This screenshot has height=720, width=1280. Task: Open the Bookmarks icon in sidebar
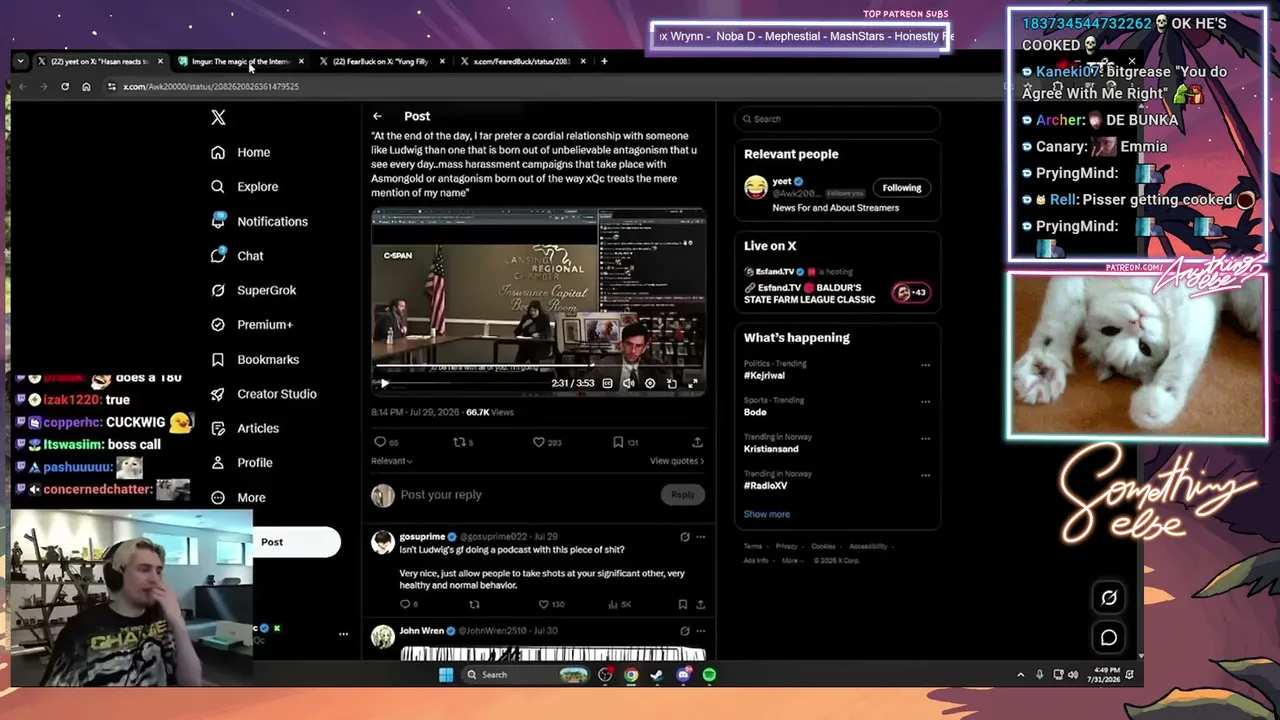(x=218, y=360)
